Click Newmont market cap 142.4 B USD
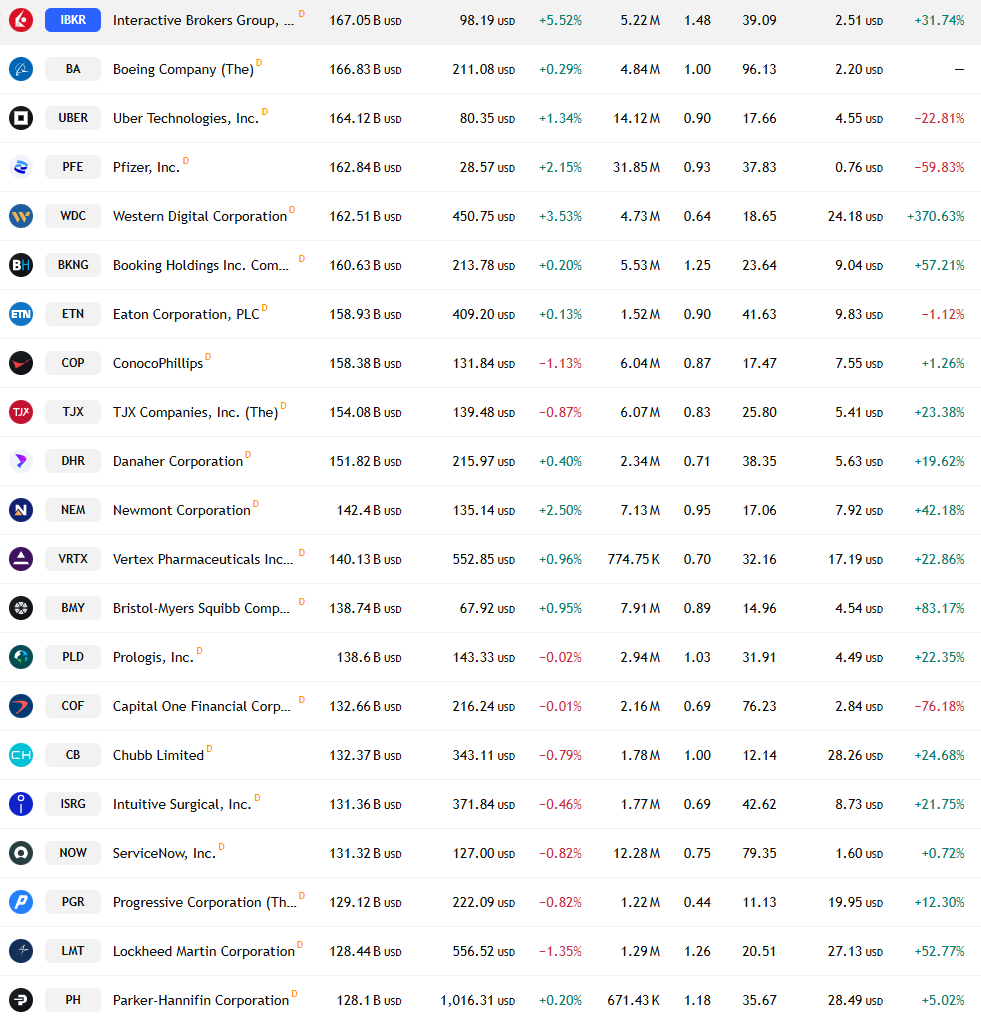Screen dimensions: 981x1023 click(369, 510)
